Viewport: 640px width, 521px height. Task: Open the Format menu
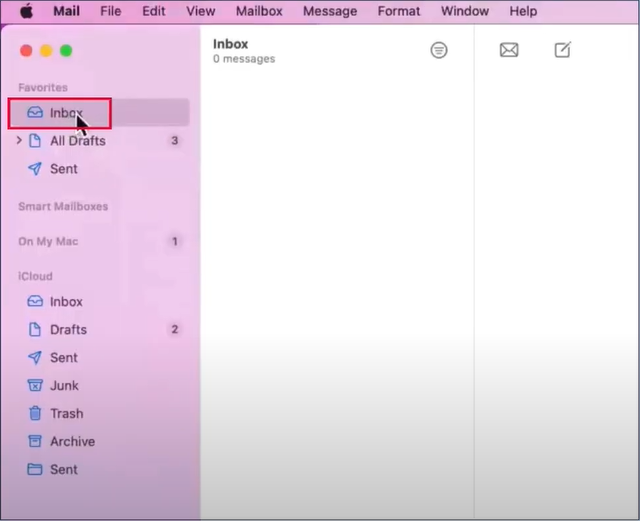click(399, 11)
